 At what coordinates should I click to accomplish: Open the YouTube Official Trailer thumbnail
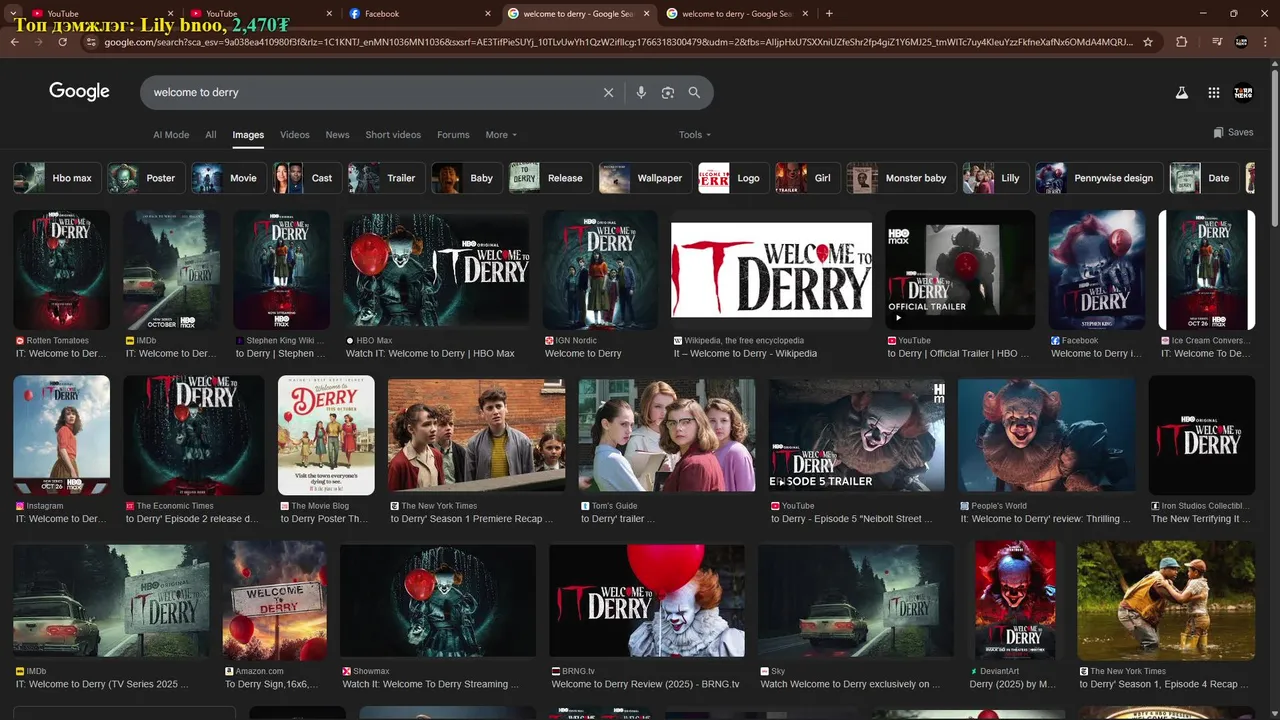click(960, 270)
